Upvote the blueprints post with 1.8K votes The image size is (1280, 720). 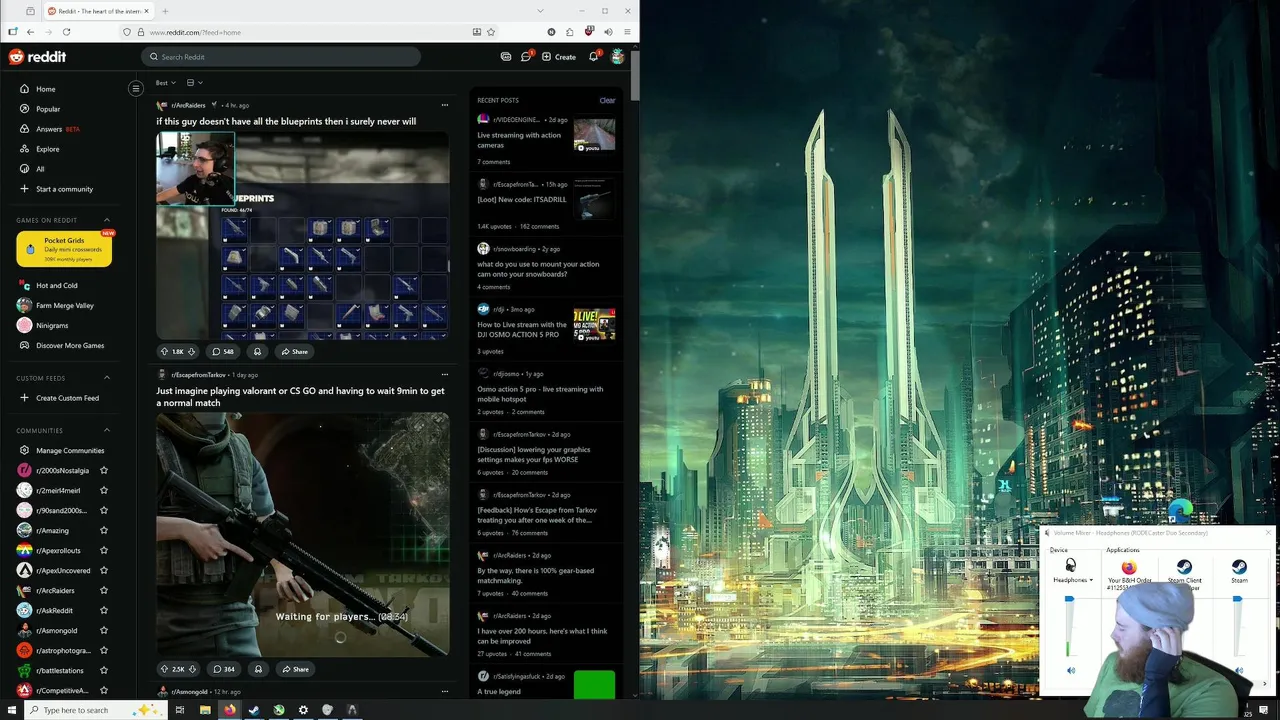(165, 352)
